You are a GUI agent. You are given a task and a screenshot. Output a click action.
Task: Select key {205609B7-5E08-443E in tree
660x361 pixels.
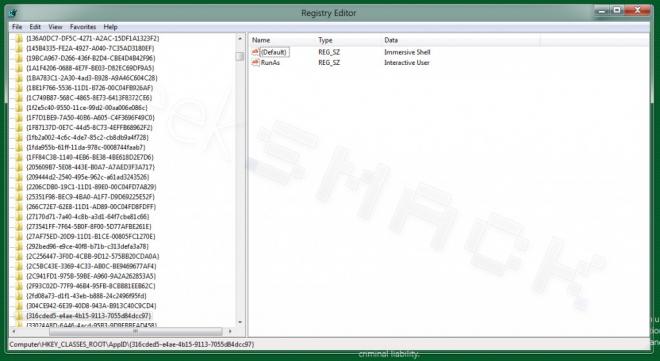coord(90,167)
